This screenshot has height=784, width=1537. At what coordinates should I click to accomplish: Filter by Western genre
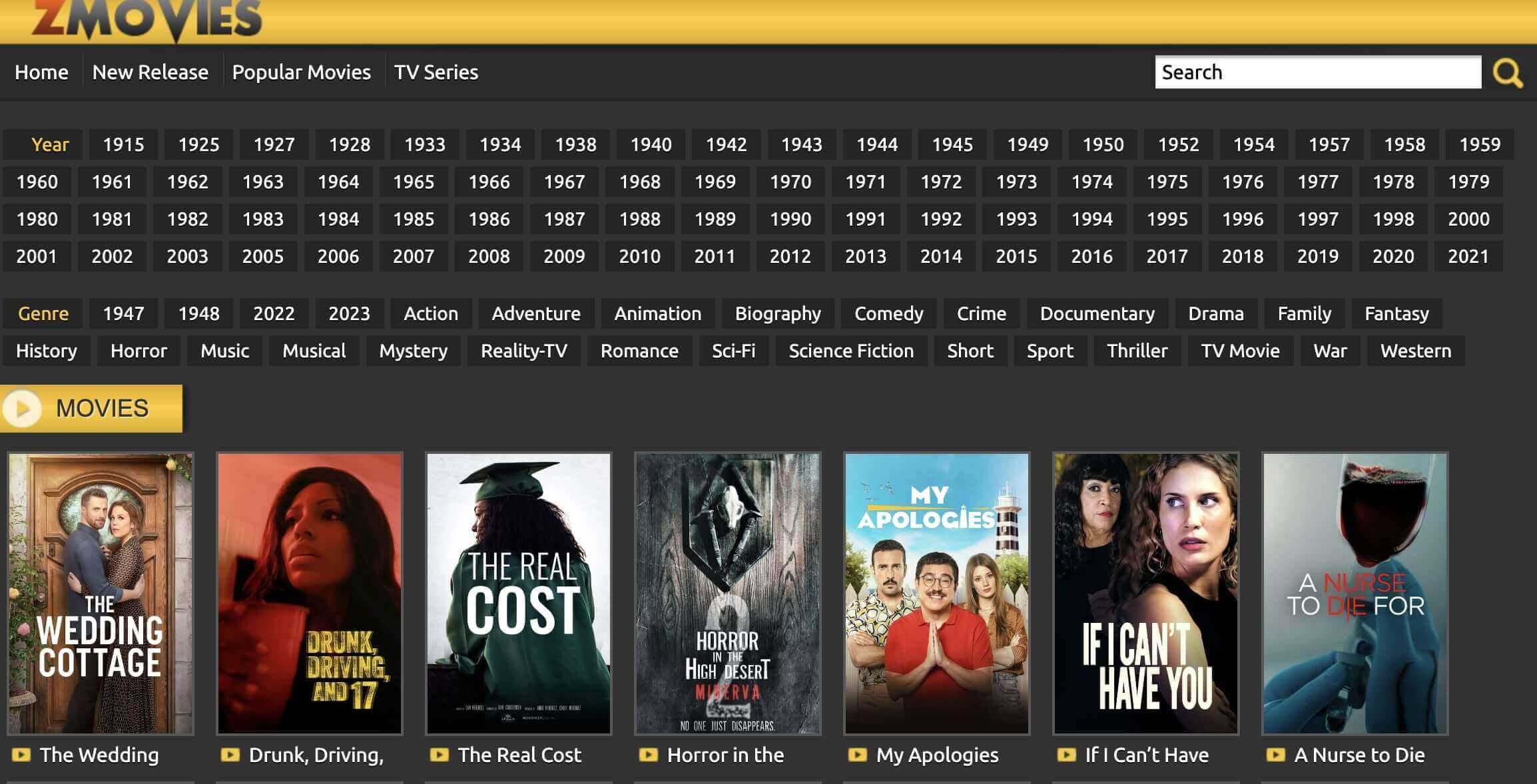[1415, 351]
